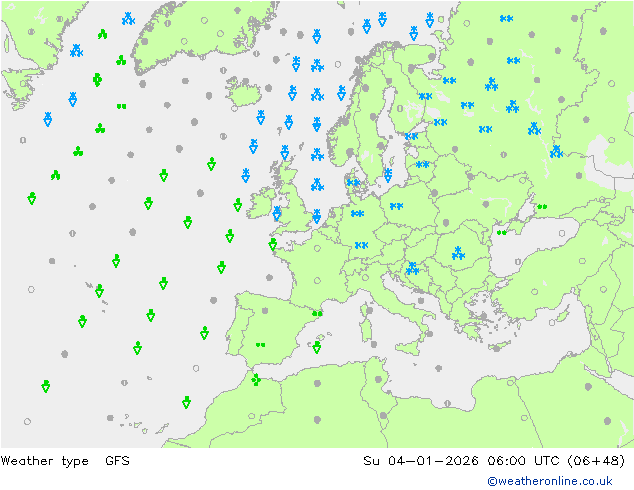Click the green rain symbol over central Spain
The width and height of the screenshot is (634, 490).
pos(260,345)
